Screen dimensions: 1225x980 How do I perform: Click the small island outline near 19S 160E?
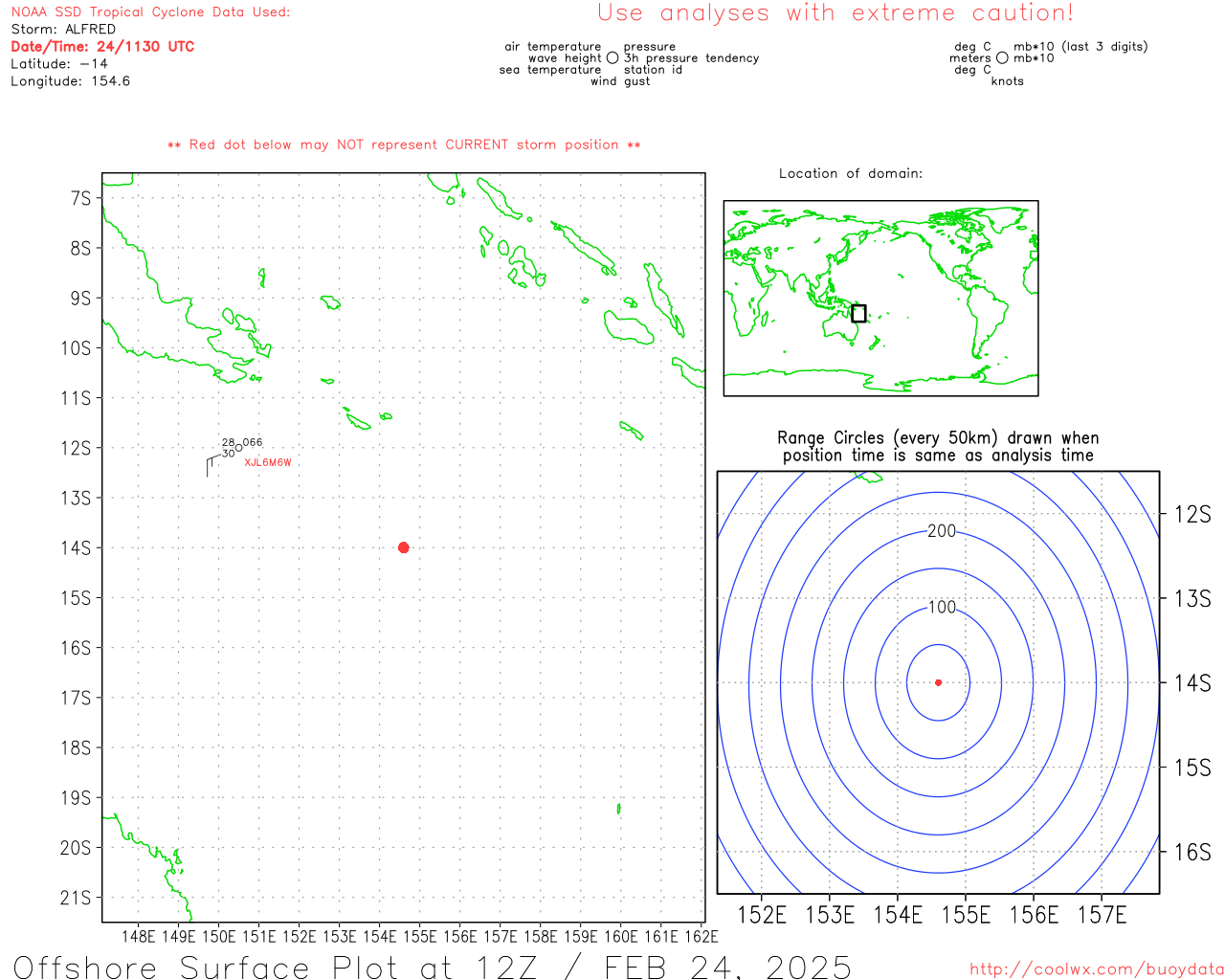[x=619, y=809]
